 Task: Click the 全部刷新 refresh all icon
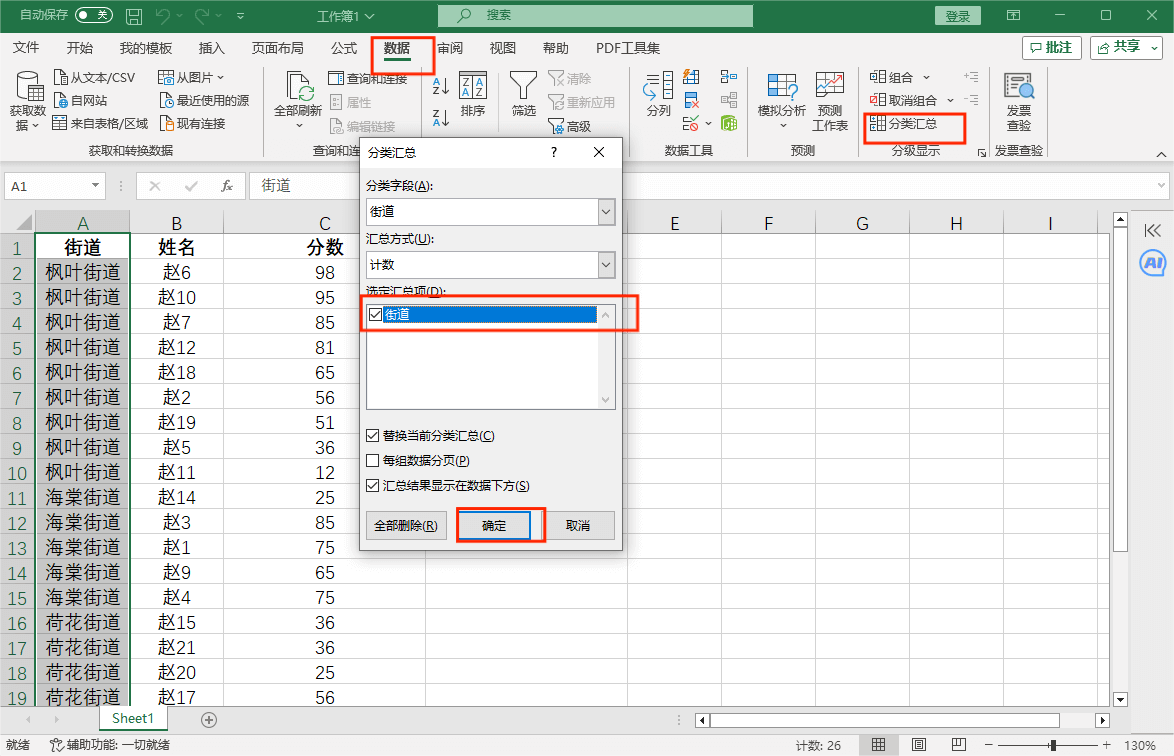point(298,90)
